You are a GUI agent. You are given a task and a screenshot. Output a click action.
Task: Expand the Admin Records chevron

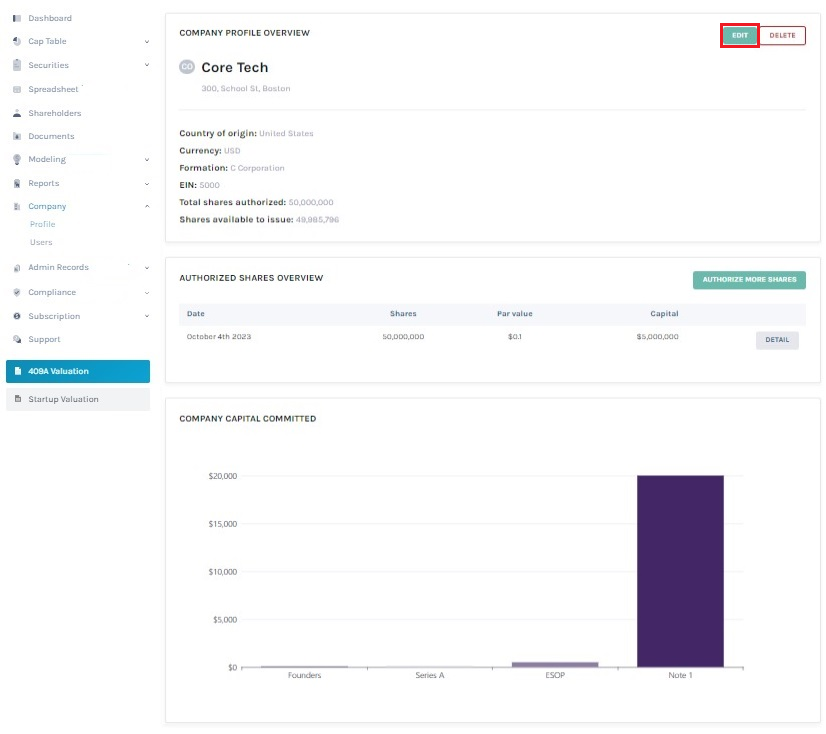pos(147,268)
